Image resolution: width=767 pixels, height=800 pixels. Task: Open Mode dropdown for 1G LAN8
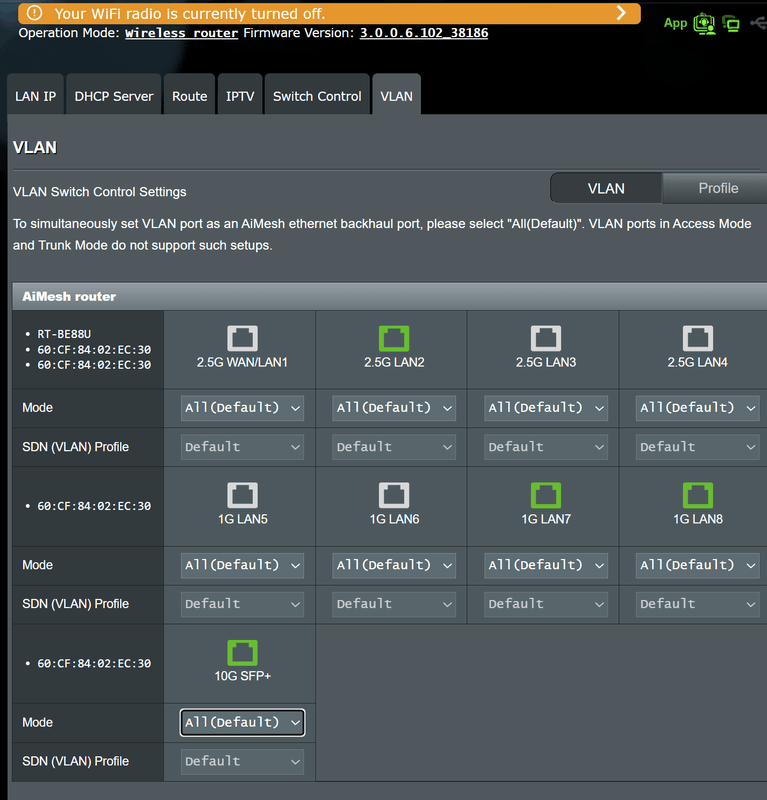click(698, 565)
